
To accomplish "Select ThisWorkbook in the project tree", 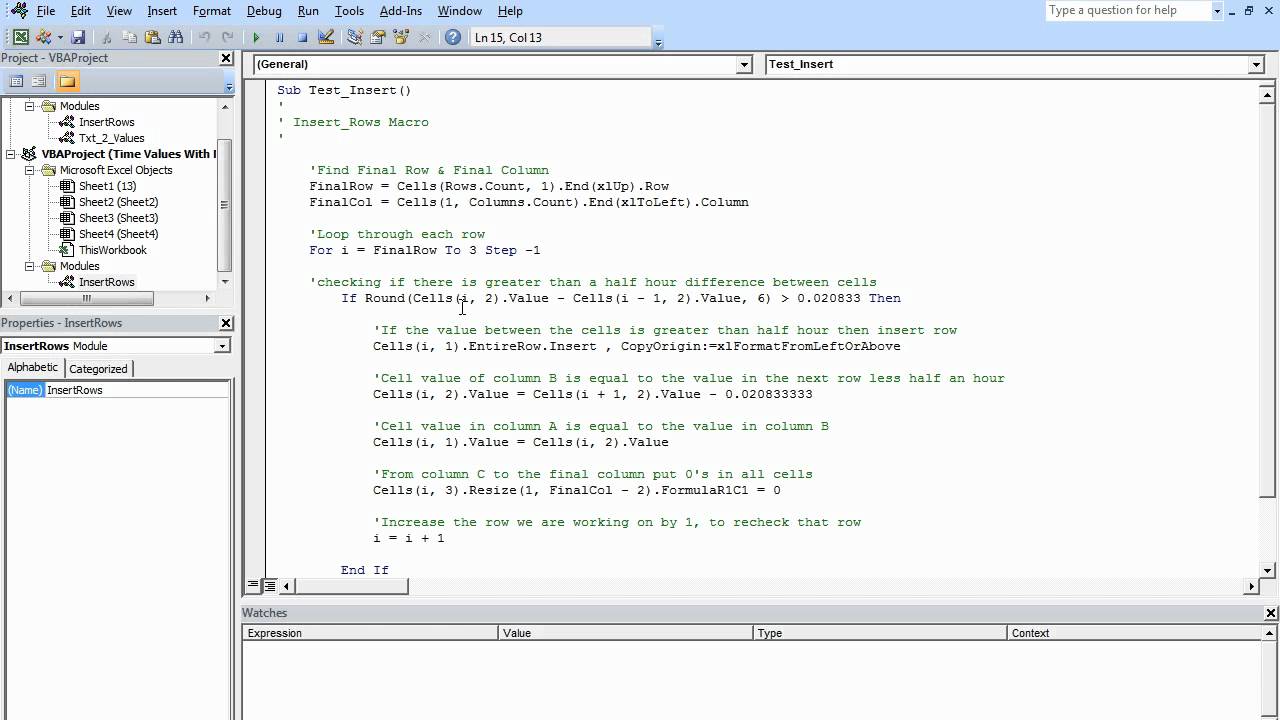I will [112, 250].
